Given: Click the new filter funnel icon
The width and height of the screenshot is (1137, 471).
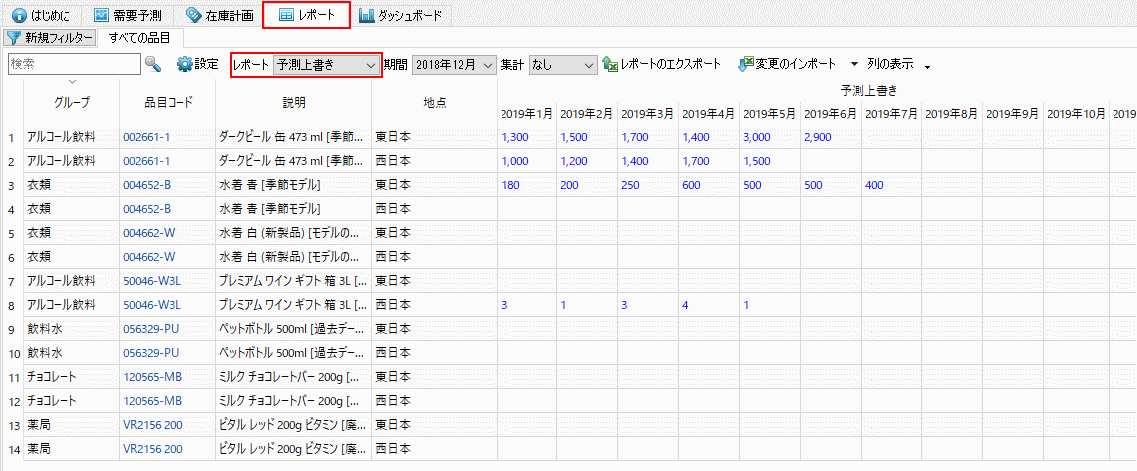Looking at the screenshot, I should (13, 38).
